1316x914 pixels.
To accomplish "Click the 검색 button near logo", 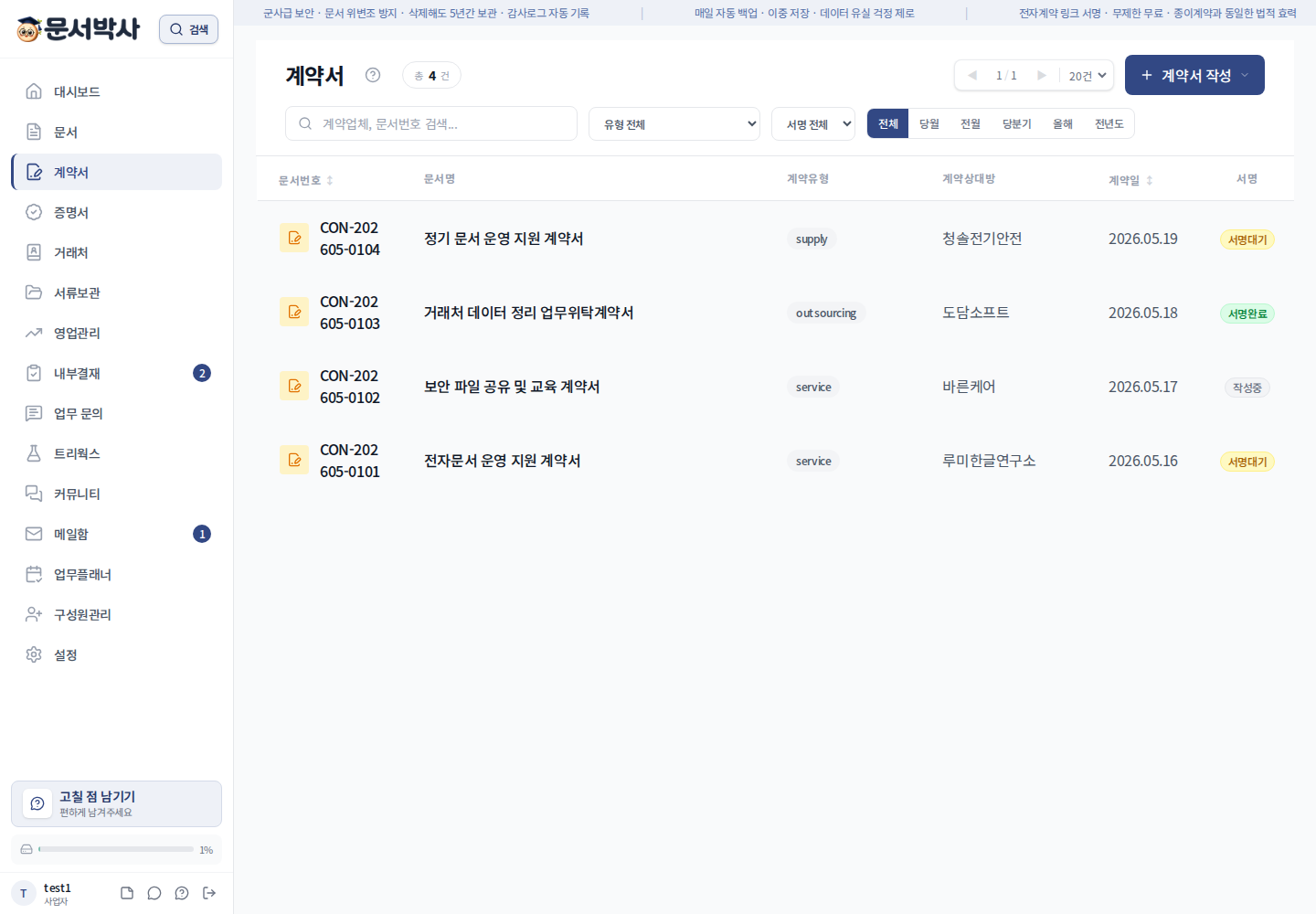I will [188, 29].
